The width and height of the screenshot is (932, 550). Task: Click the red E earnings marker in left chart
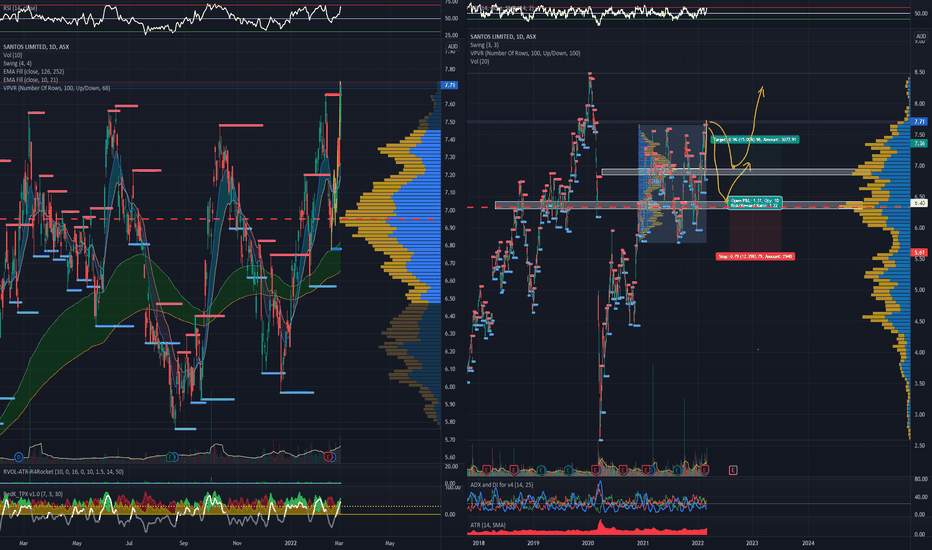[x=328, y=457]
